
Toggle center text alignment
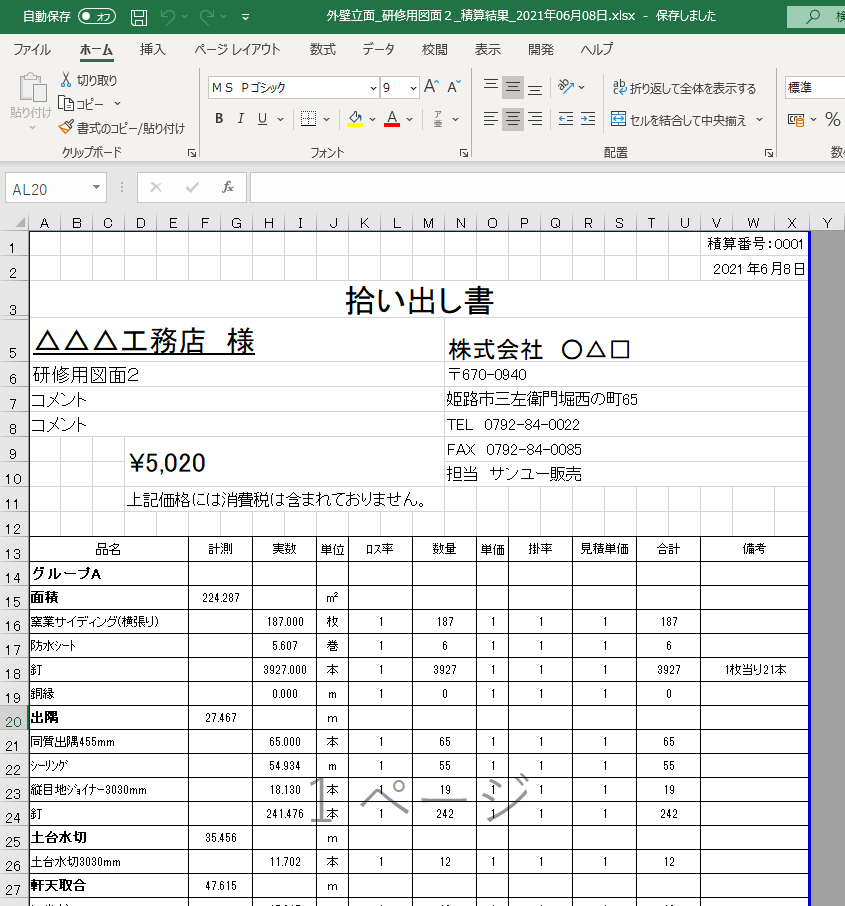pyautogui.click(x=513, y=119)
